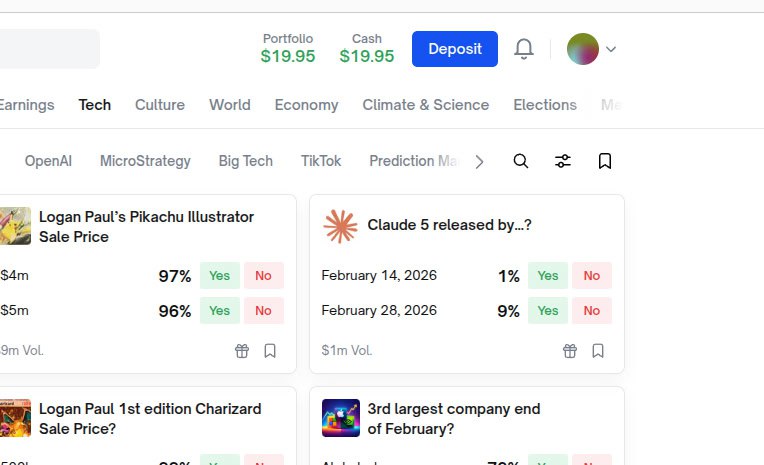Open the Portfolio balance
This screenshot has width=764, height=465.
pyautogui.click(x=288, y=48)
